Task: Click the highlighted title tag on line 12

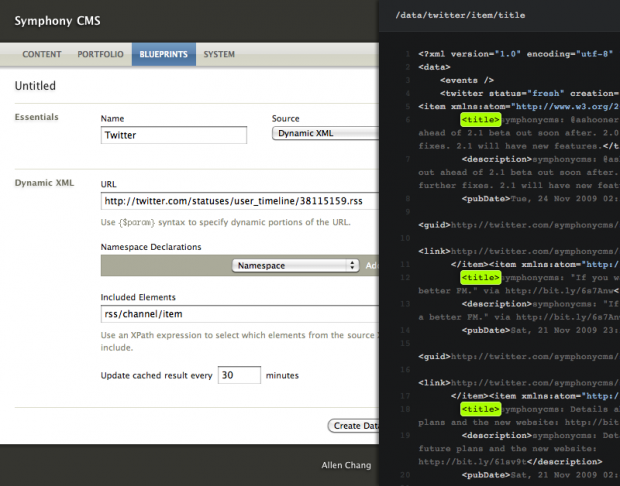Action: point(480,277)
